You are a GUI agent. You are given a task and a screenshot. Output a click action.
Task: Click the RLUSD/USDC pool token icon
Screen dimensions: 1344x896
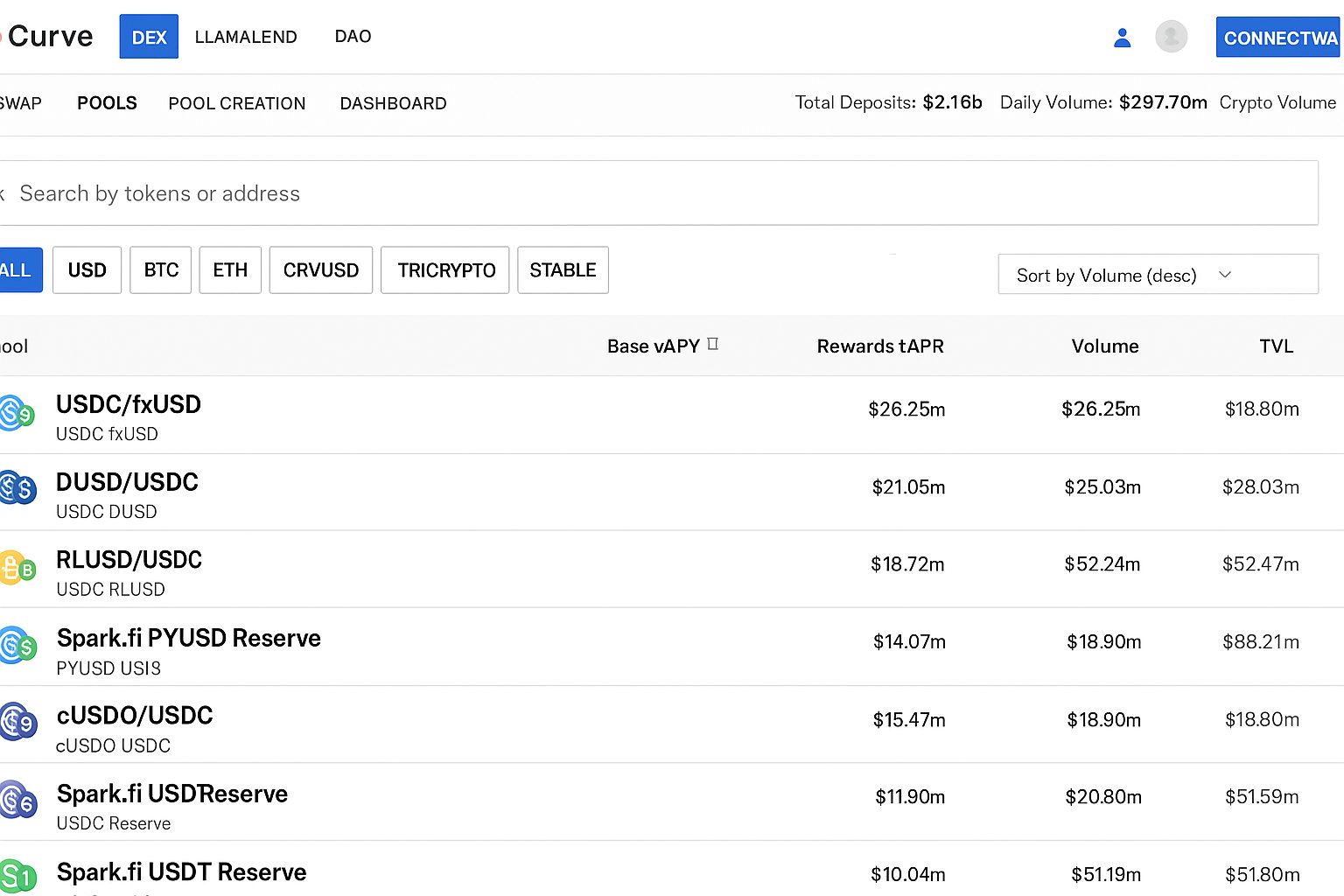coord(17,568)
